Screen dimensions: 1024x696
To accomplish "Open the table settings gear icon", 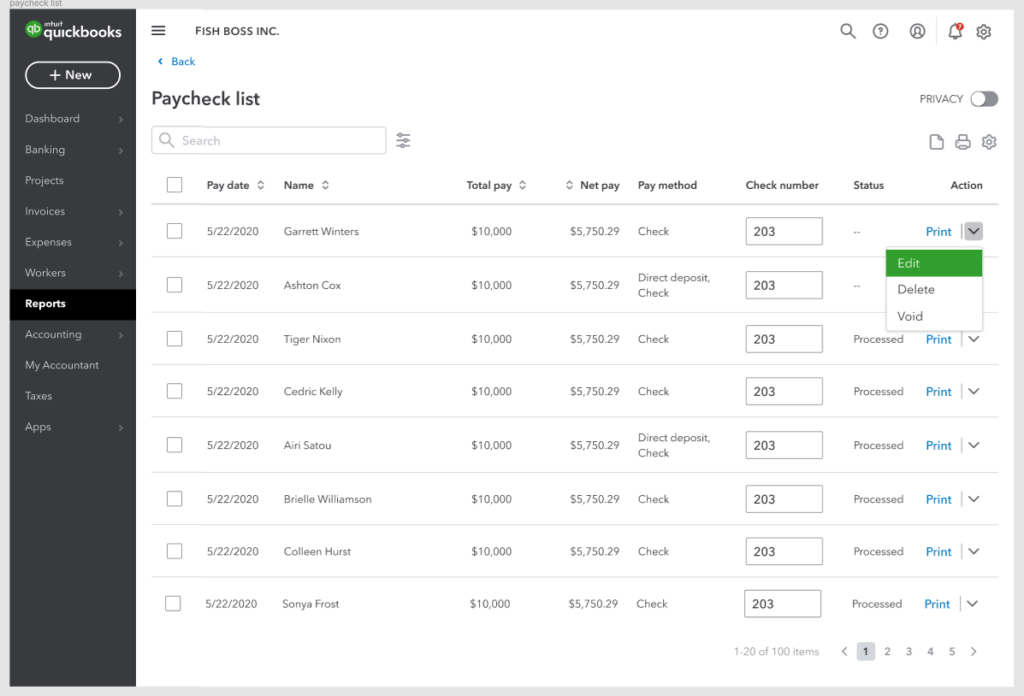I will (989, 142).
